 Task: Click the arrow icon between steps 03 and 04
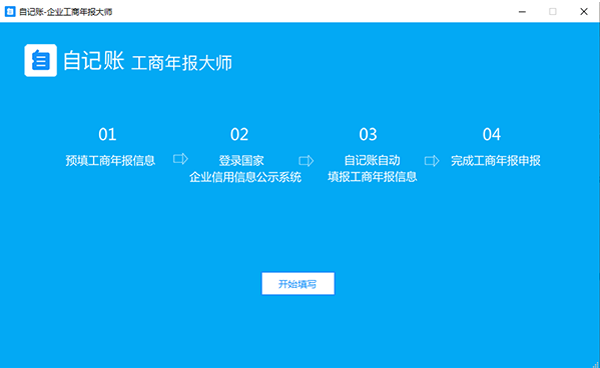(432, 161)
